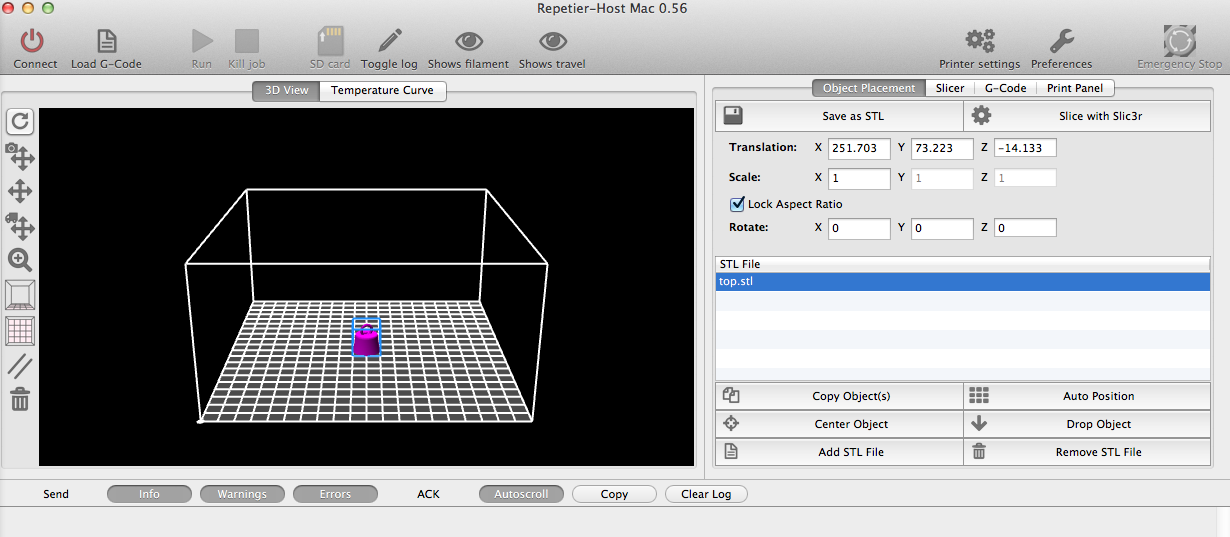1230x537 pixels.
Task: Toggle Shows filament eye icon
Action: (468, 41)
